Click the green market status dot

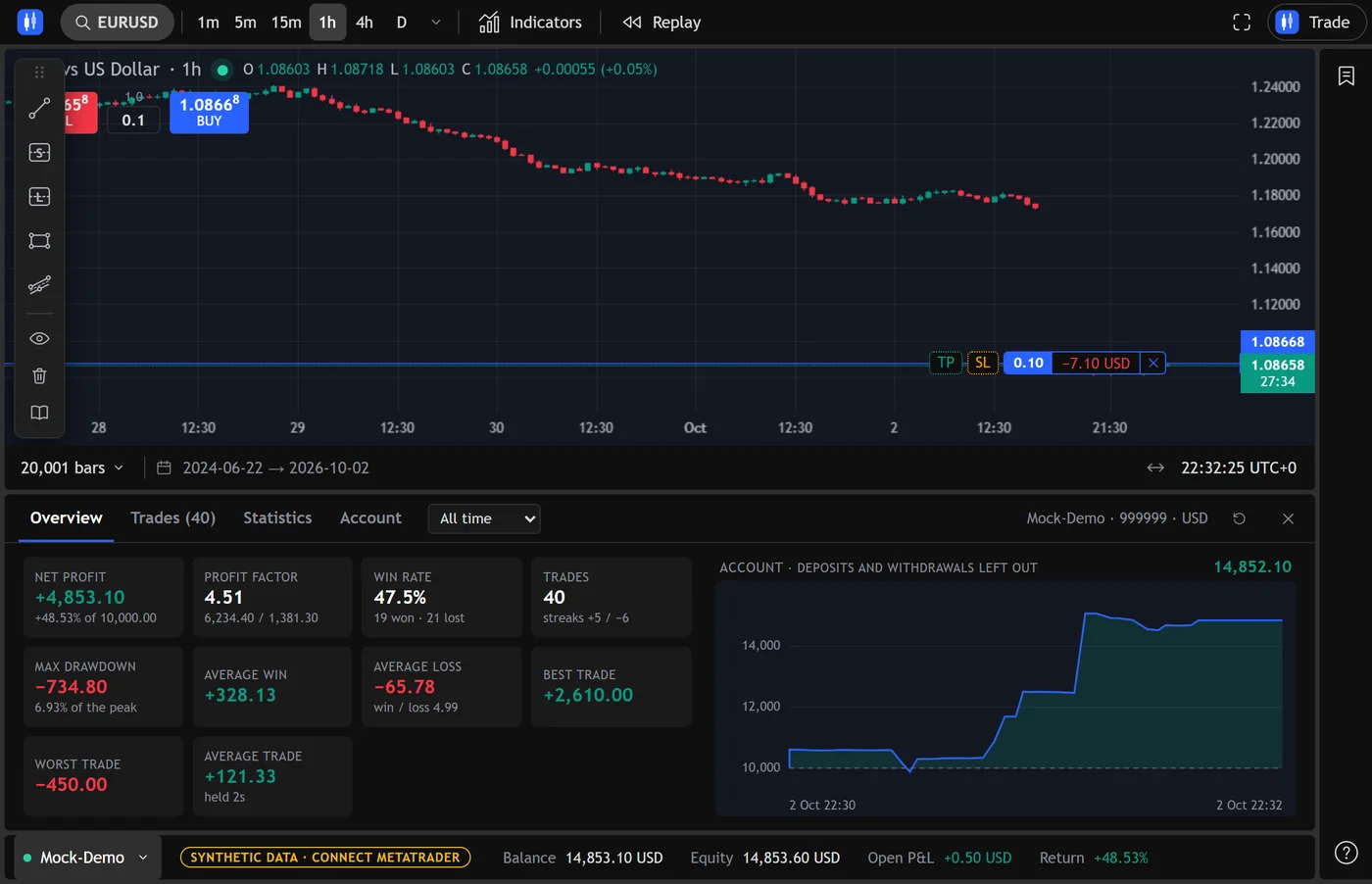coord(222,70)
